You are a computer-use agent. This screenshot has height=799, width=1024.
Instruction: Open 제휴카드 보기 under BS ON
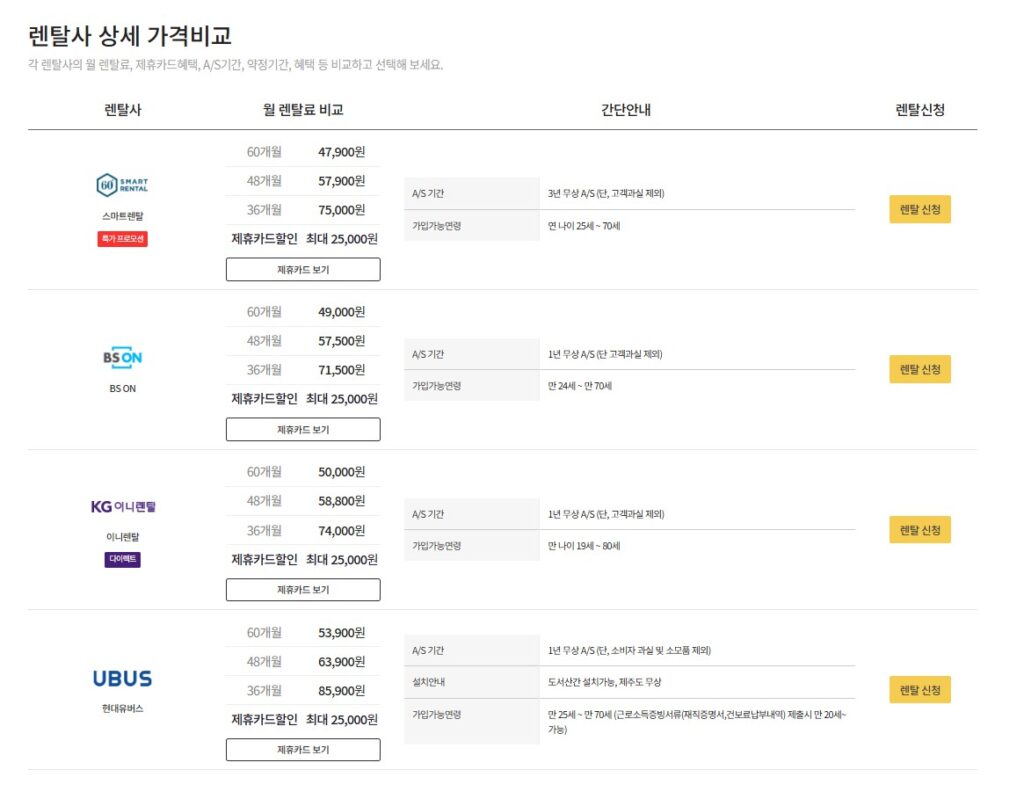(x=303, y=429)
